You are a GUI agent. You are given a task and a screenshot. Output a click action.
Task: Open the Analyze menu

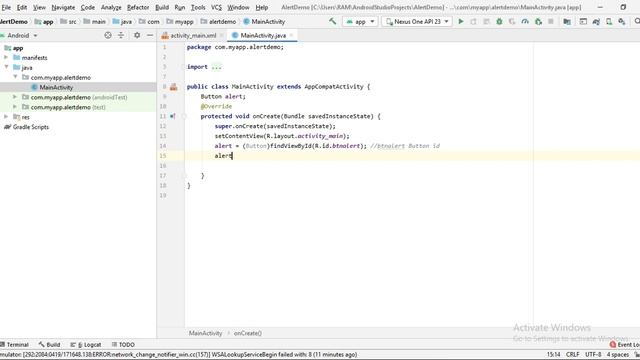[111, 7]
